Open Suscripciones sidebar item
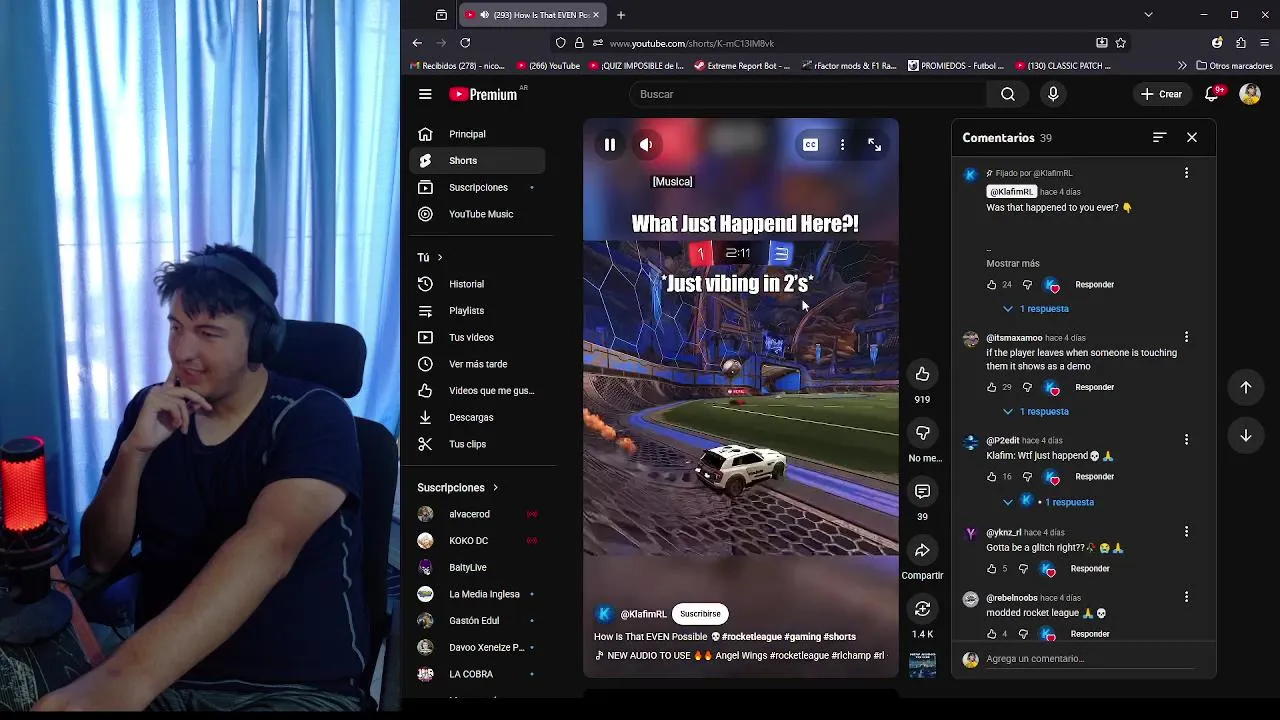The height and width of the screenshot is (720, 1280). tap(477, 188)
